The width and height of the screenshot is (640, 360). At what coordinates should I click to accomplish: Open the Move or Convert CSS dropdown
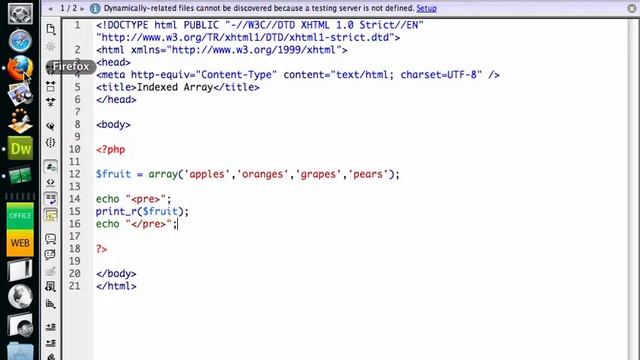(51, 303)
